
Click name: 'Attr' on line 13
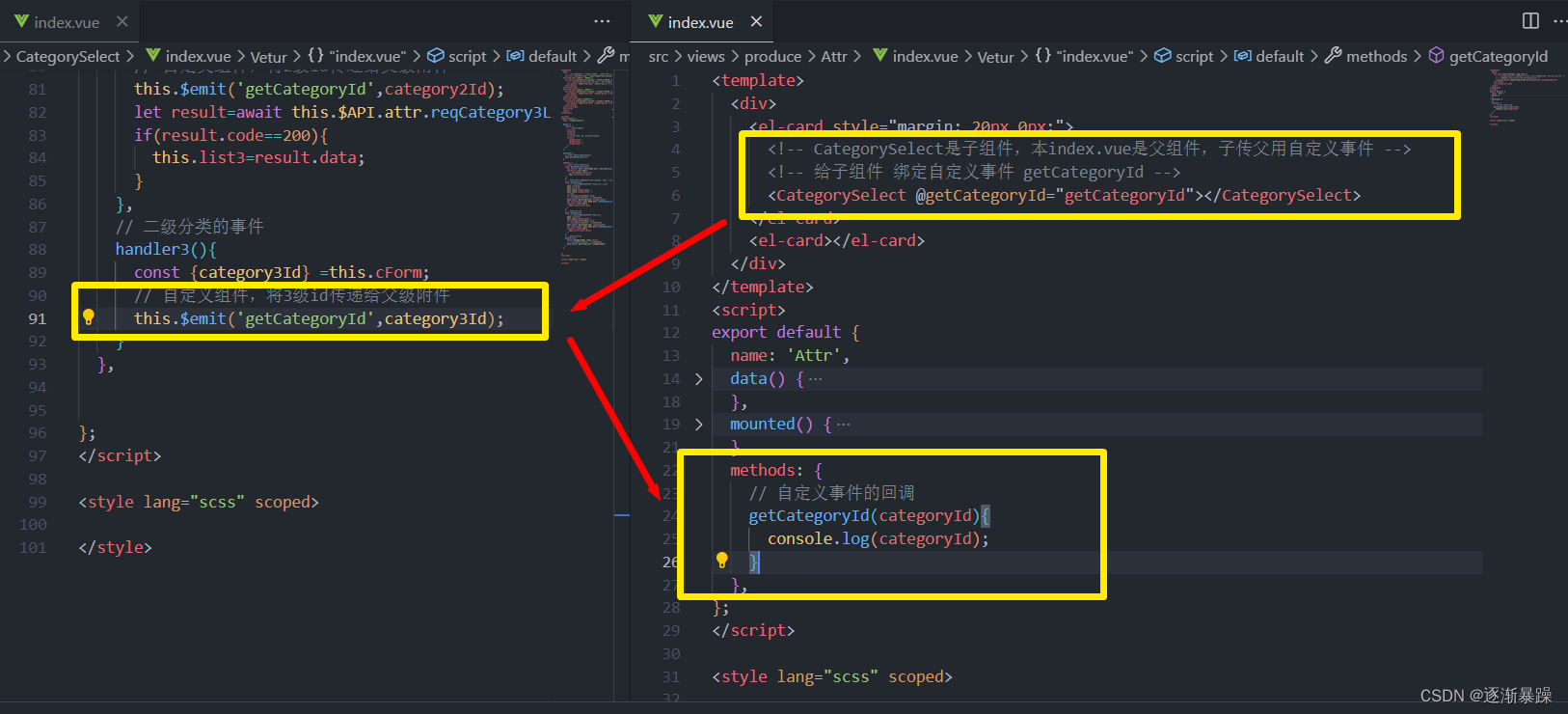click(790, 355)
